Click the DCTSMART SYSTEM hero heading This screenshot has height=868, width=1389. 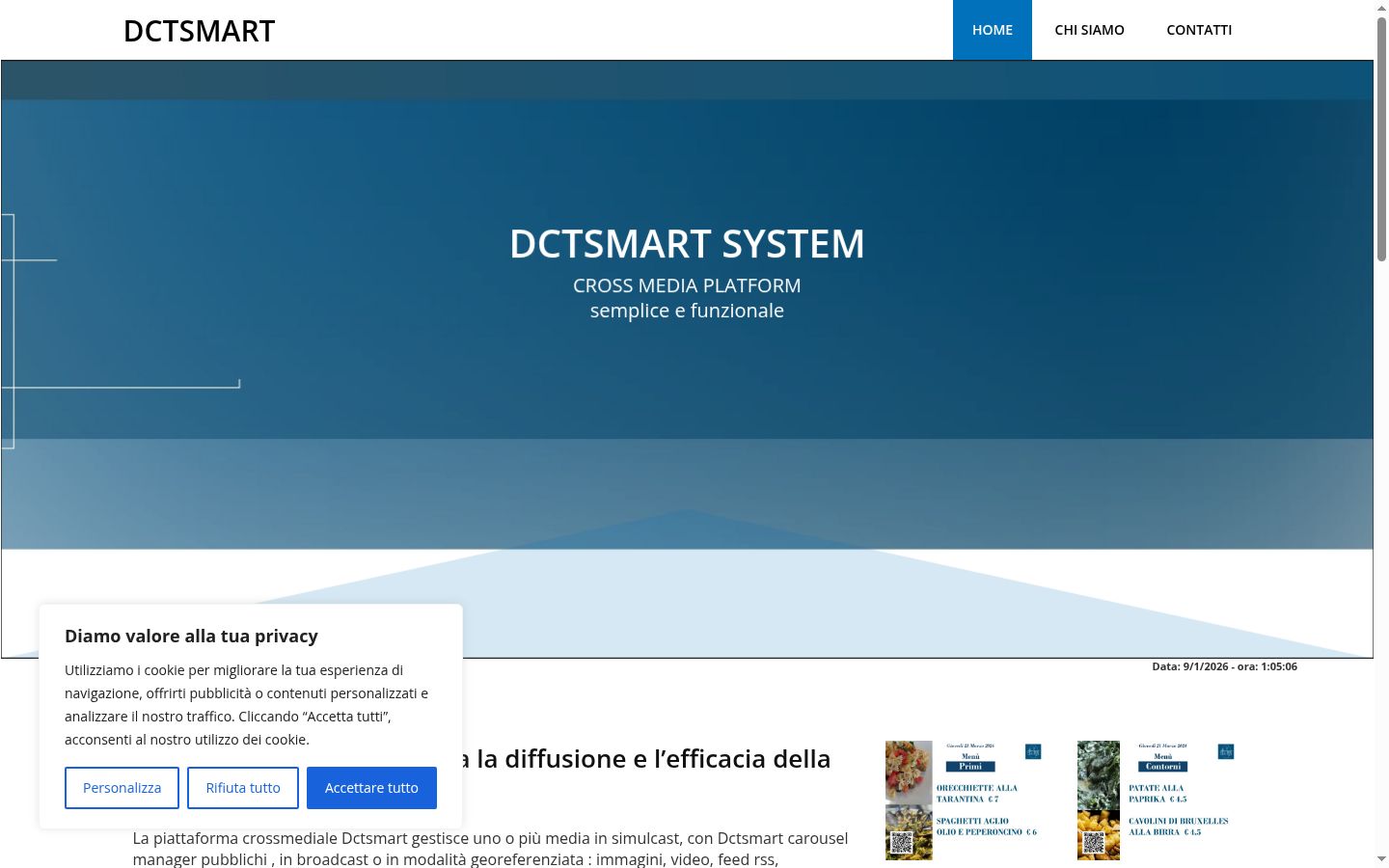pos(687,244)
